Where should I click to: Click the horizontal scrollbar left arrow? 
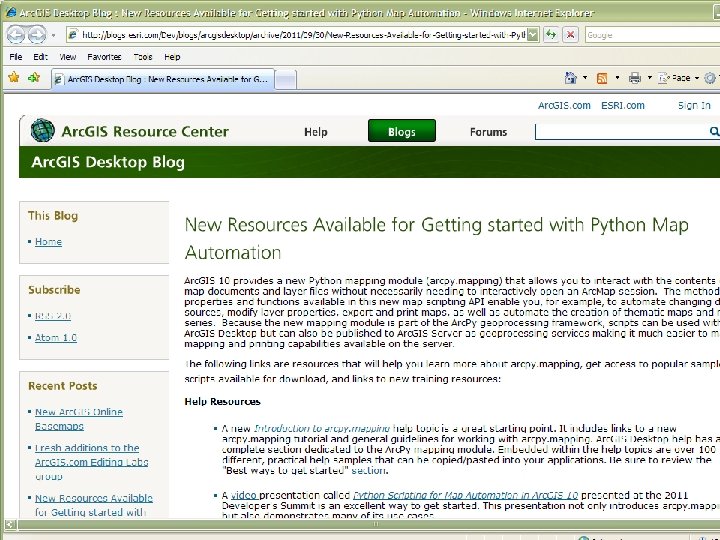pyautogui.click(x=10, y=524)
